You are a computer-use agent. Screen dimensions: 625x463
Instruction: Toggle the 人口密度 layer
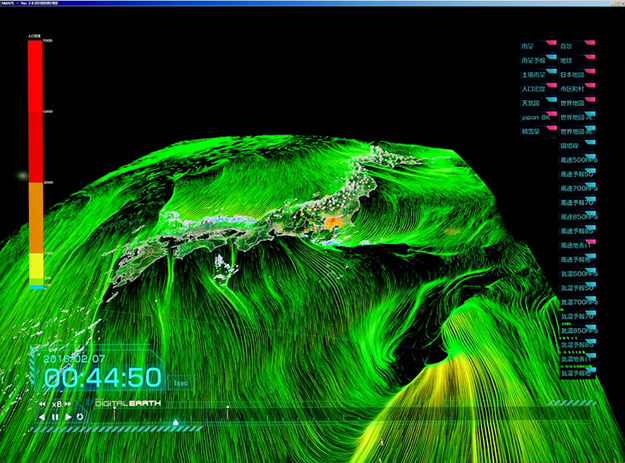click(x=536, y=87)
